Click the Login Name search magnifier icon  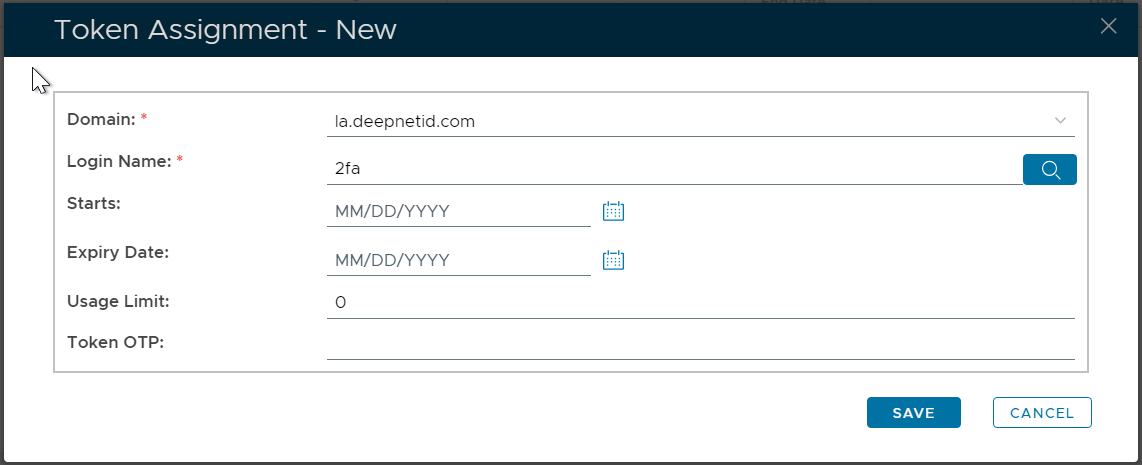coord(1049,170)
